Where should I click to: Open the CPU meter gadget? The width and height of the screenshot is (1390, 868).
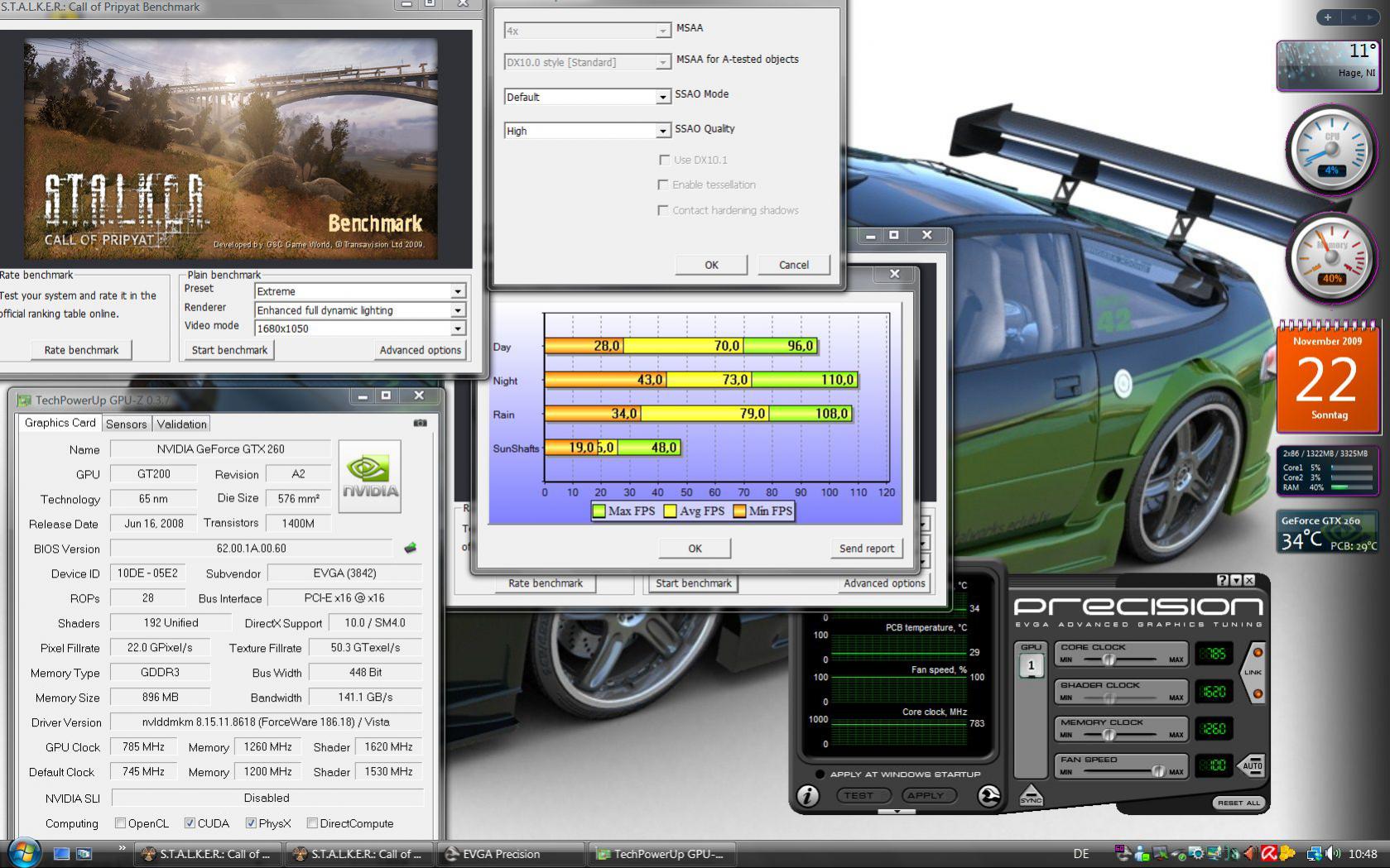(1330, 150)
